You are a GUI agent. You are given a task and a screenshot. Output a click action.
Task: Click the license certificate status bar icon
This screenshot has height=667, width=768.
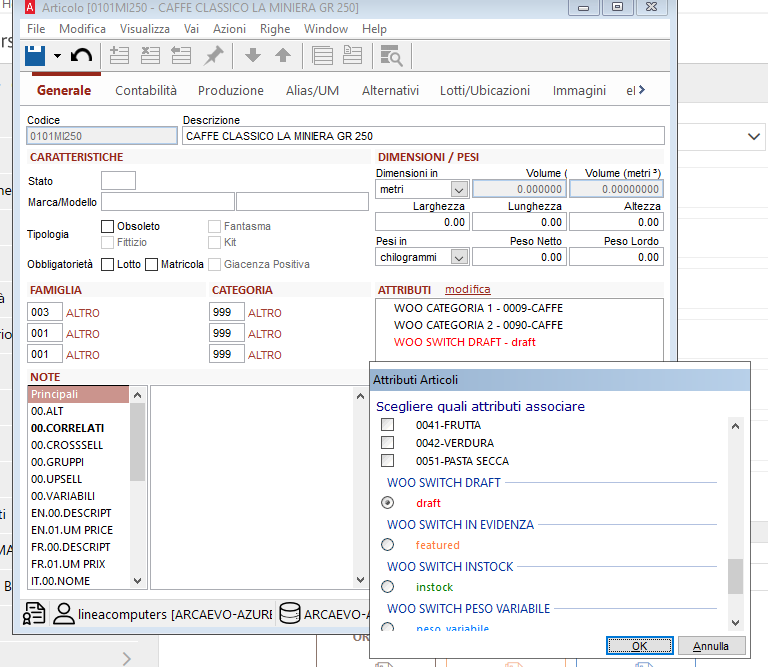pos(34,613)
